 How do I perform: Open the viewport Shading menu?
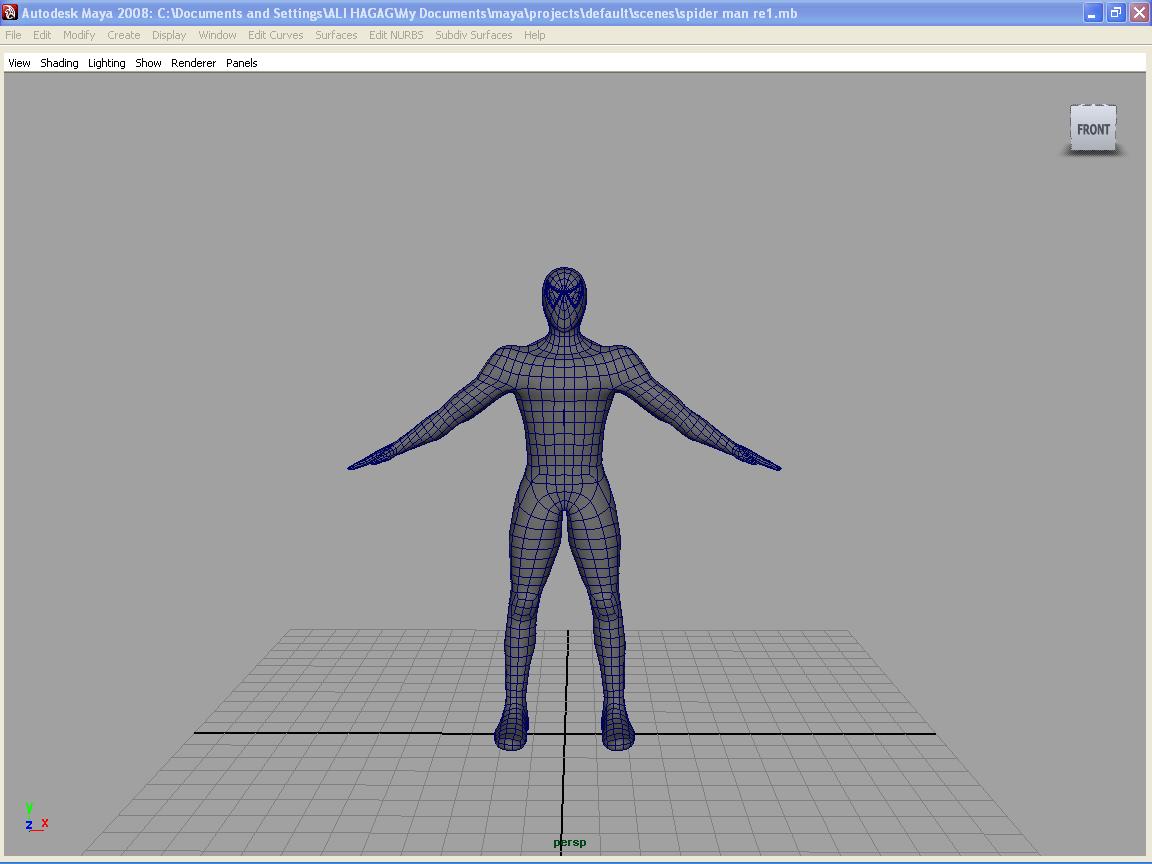click(60, 63)
